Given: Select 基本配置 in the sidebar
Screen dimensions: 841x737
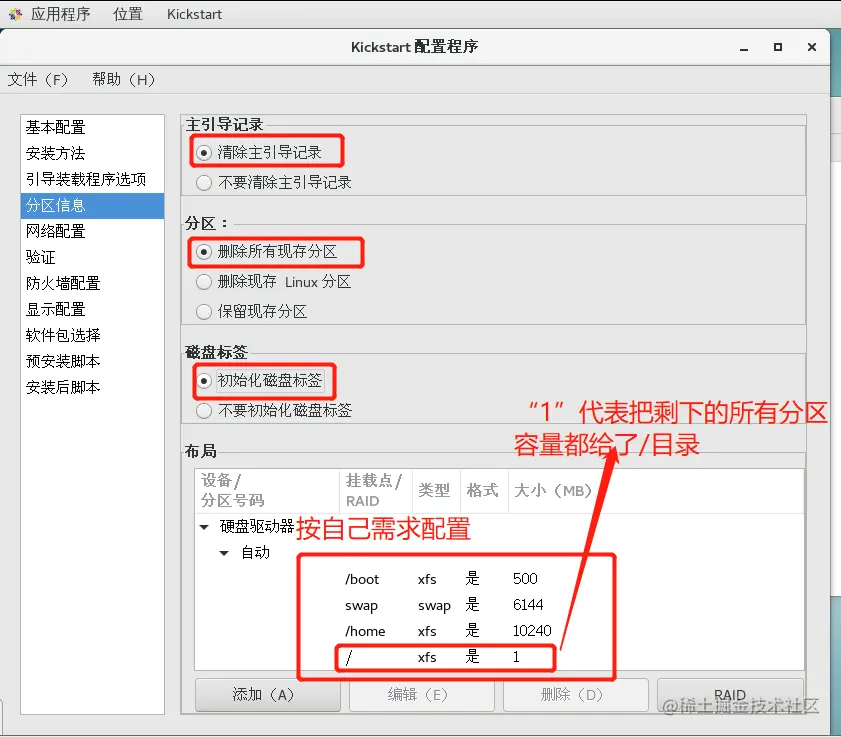Looking at the screenshot, I should click(x=92, y=127).
